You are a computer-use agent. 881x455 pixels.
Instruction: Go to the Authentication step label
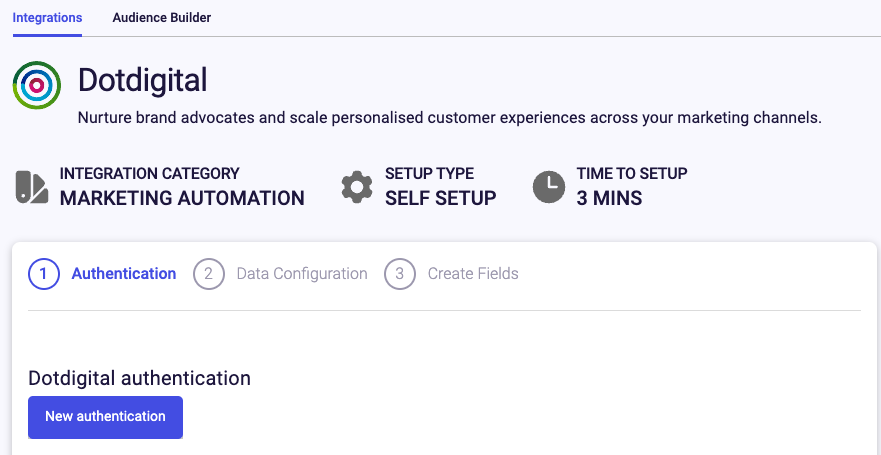(x=124, y=274)
